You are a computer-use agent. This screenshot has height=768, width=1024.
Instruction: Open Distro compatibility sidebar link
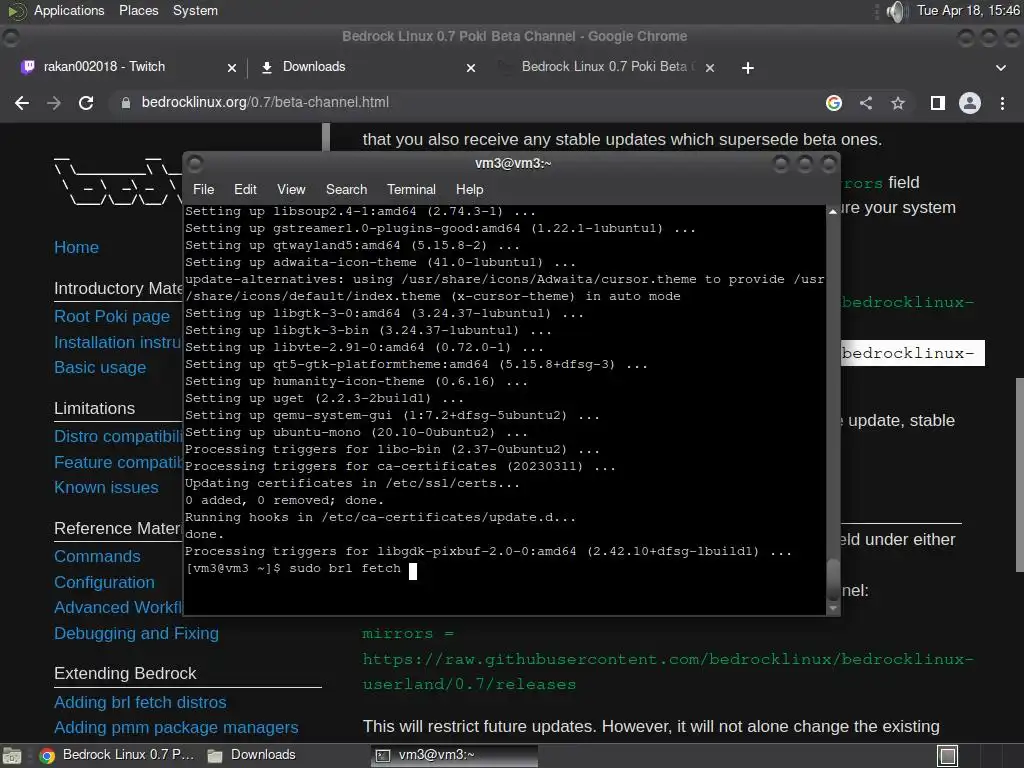coord(118,437)
